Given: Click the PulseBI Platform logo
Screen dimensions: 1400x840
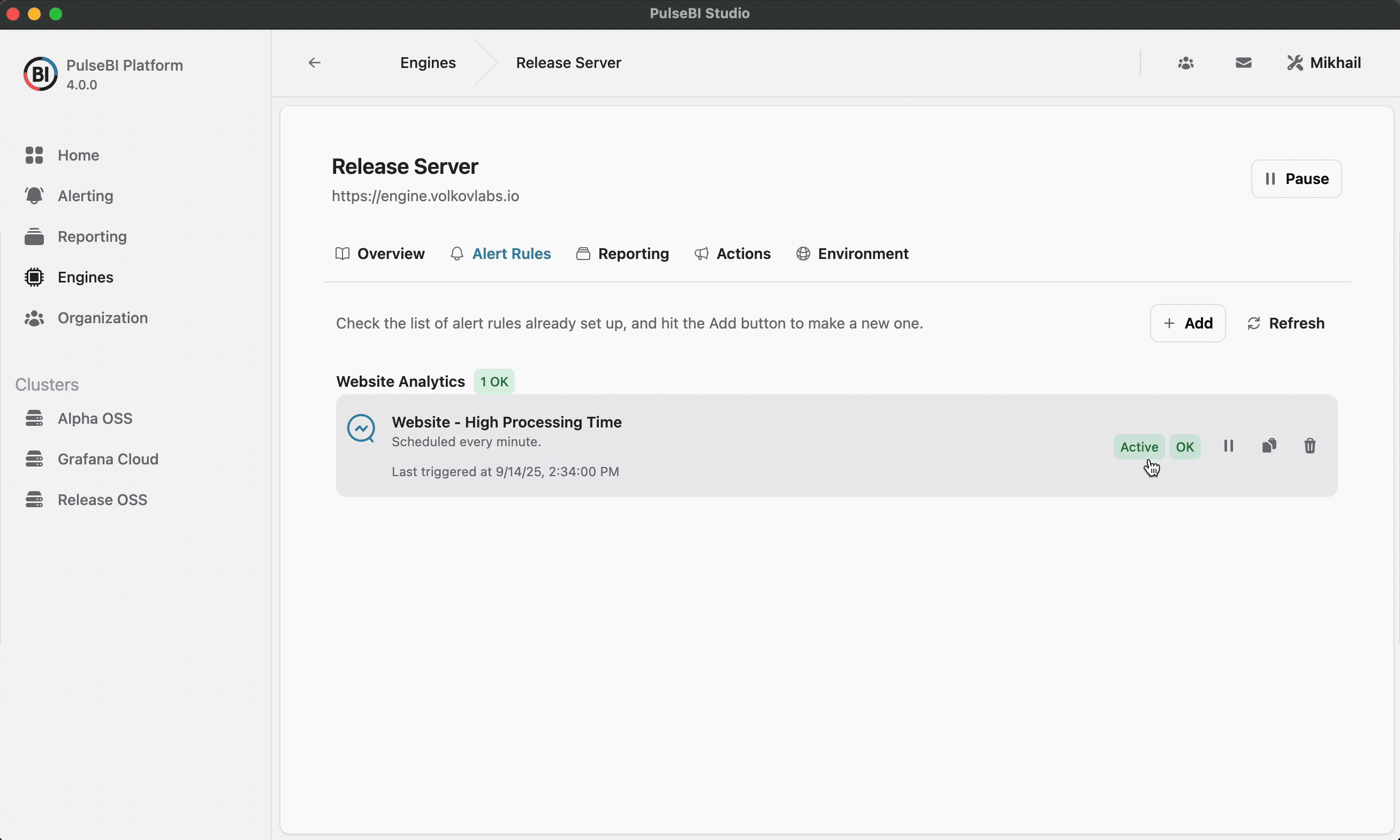Looking at the screenshot, I should pos(40,74).
